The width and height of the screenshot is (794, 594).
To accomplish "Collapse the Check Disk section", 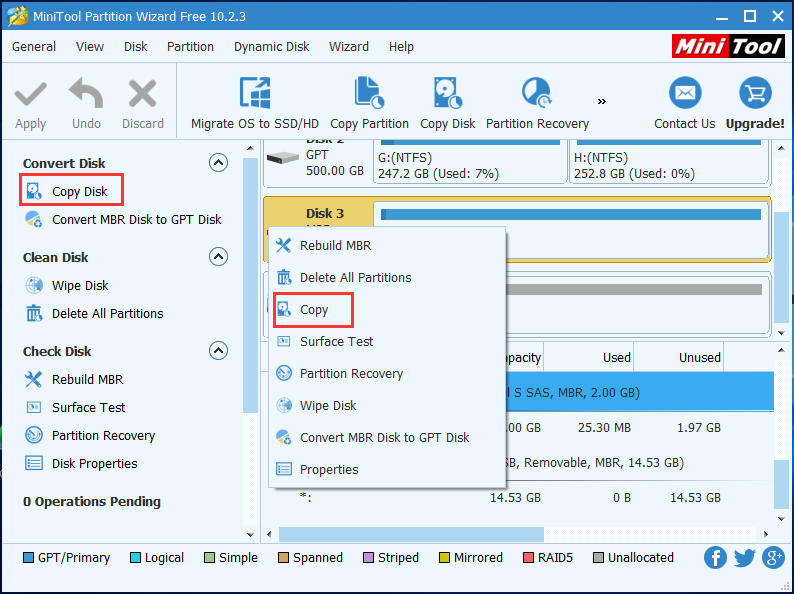I will pos(218,350).
